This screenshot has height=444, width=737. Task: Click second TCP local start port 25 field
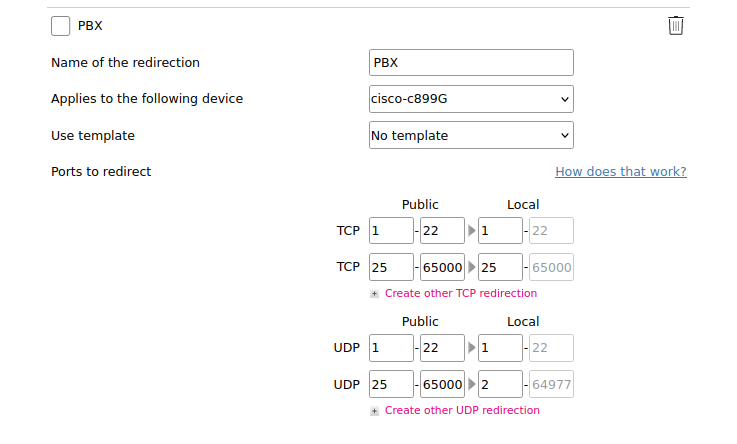[x=500, y=267]
